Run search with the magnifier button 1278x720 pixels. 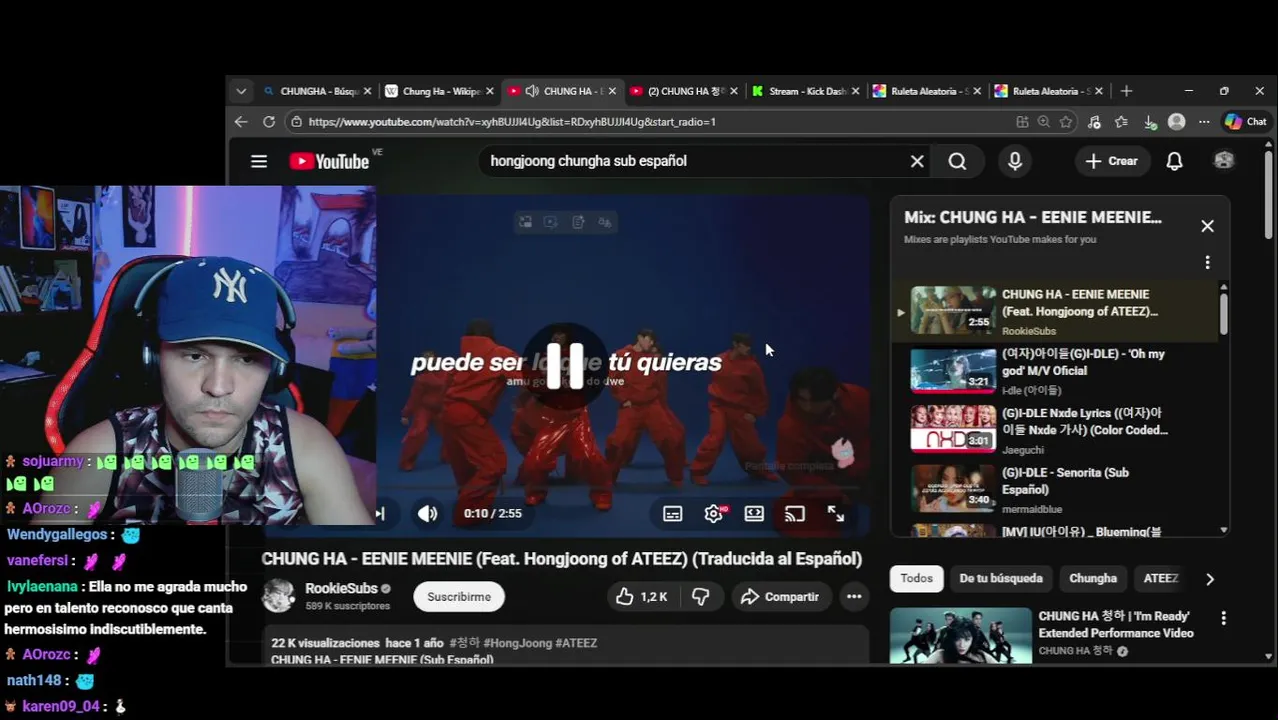(x=957, y=161)
